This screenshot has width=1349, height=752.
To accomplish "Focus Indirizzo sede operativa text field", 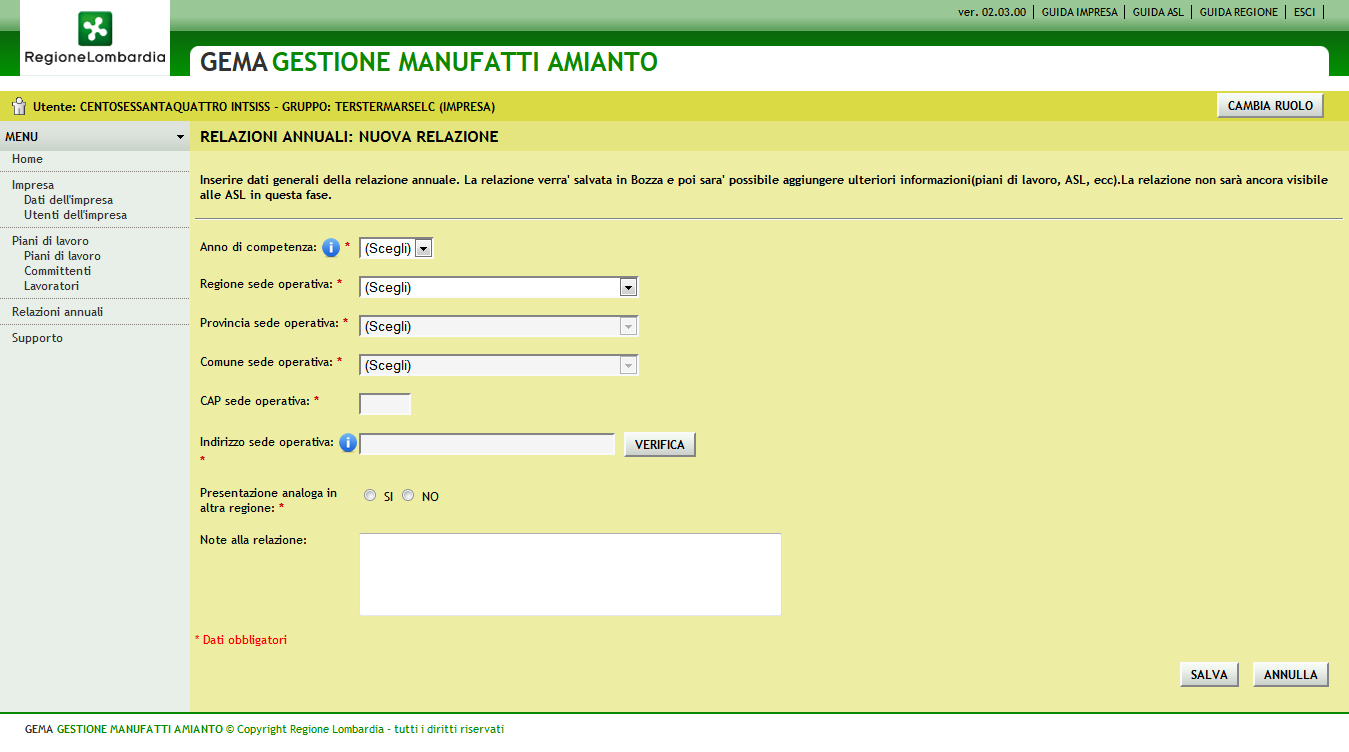I will 487,444.
